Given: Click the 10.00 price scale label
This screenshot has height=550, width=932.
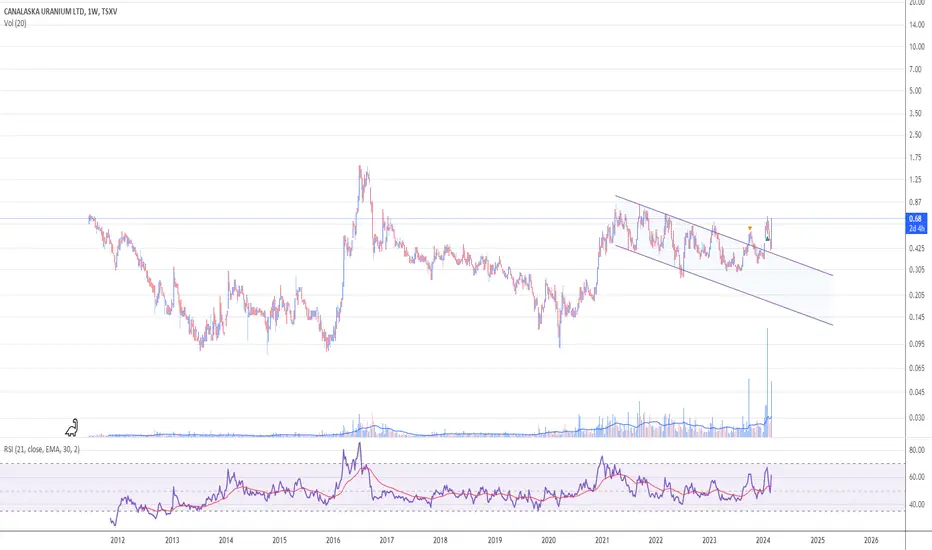Looking at the screenshot, I should tap(917, 47).
